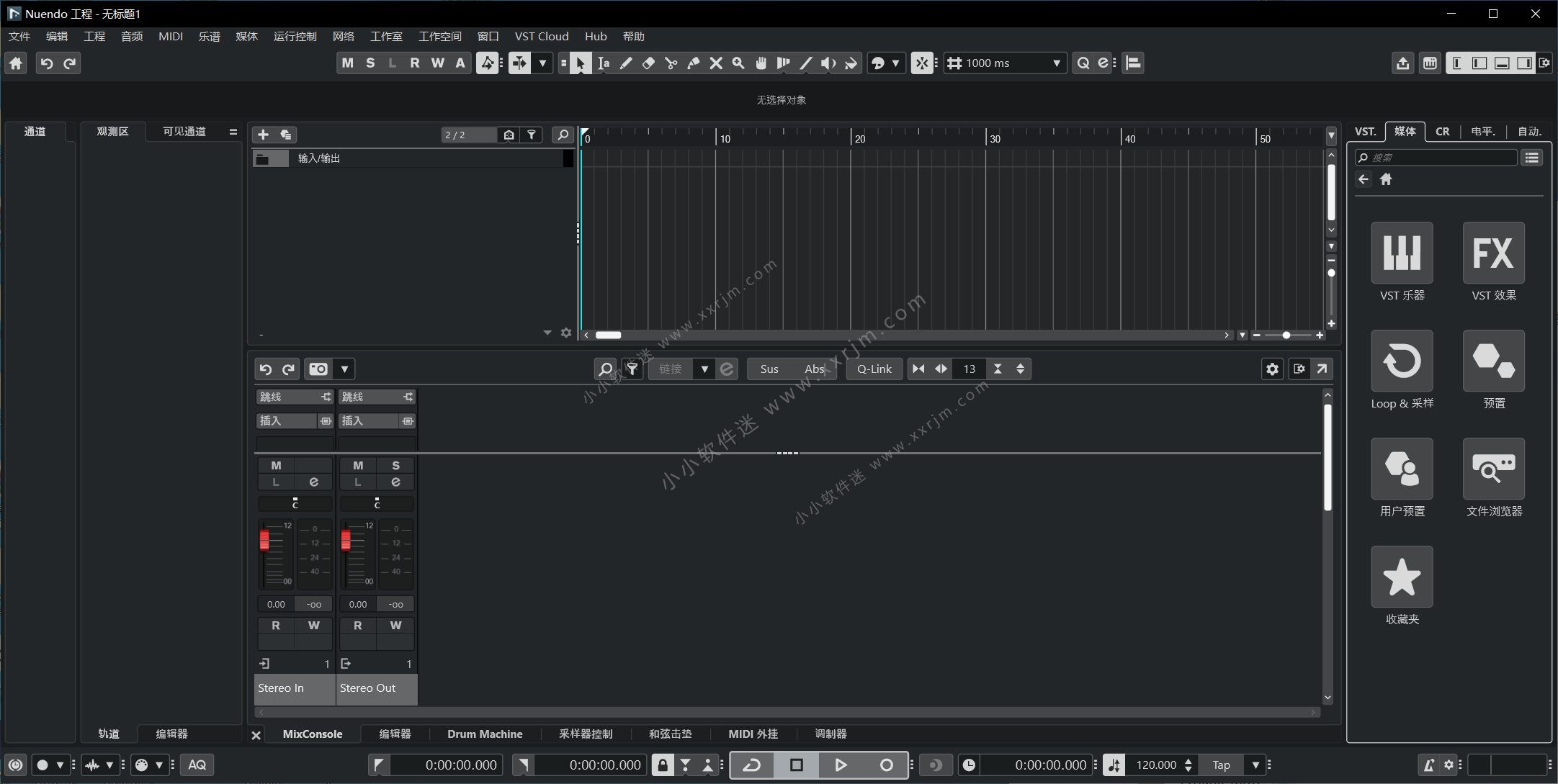Select the Range Selection tool
1558x784 pixels.
click(604, 63)
